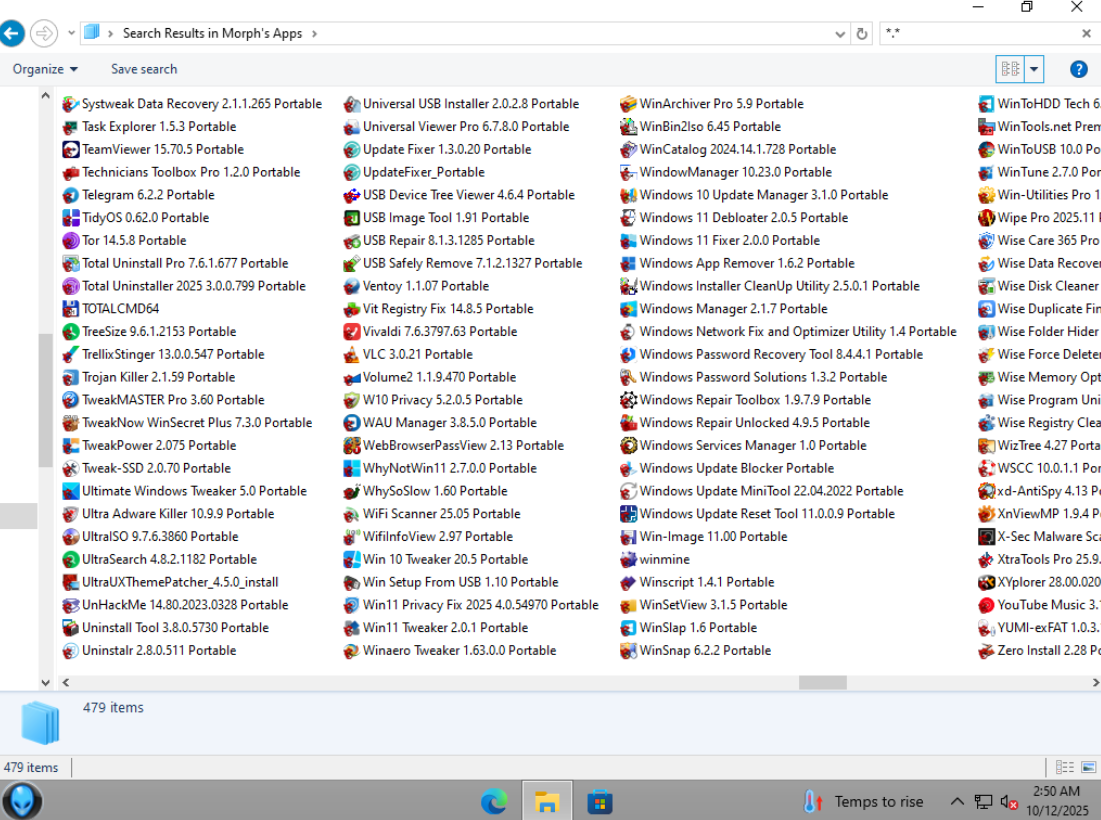Open the Organize dropdown menu
1101x820 pixels.
click(45, 70)
